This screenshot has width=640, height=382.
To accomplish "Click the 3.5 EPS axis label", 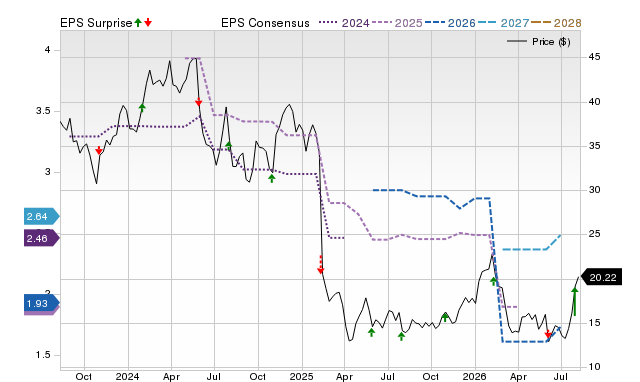I will 43,111.
